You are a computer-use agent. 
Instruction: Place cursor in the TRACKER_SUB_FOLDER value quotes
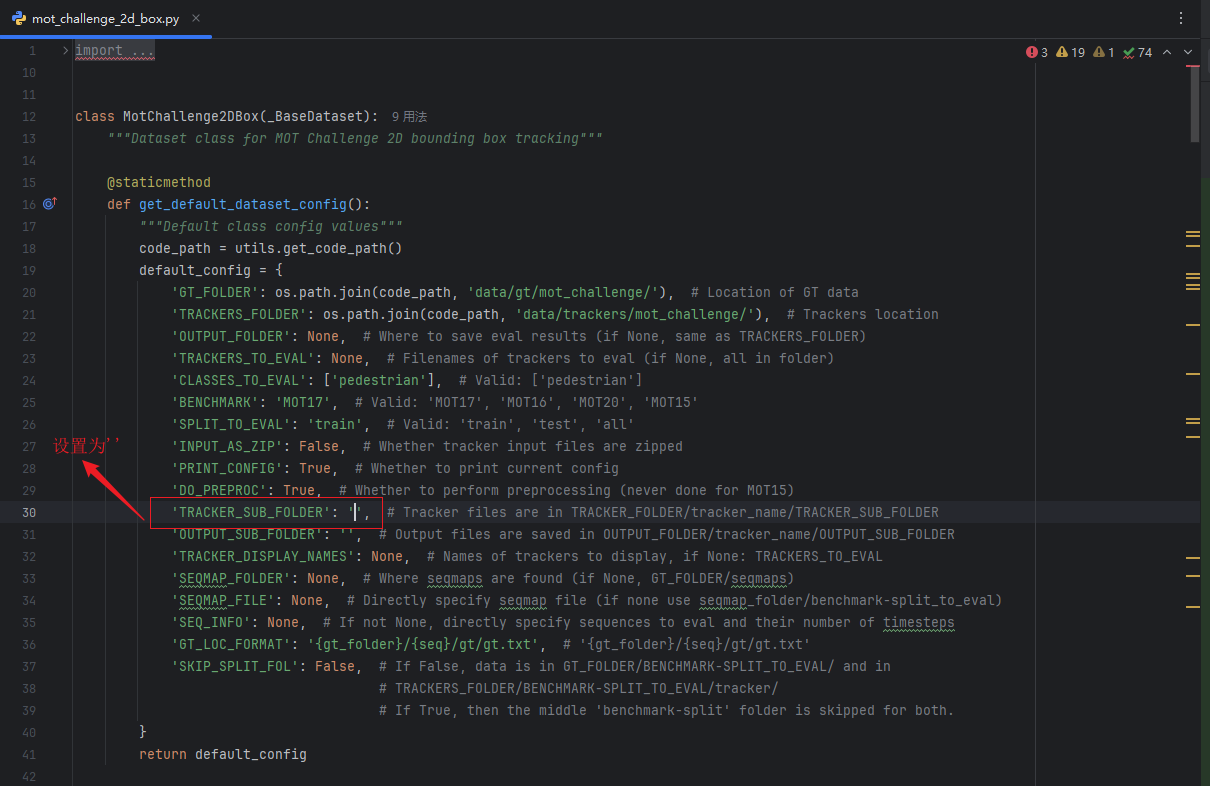[x=355, y=512]
